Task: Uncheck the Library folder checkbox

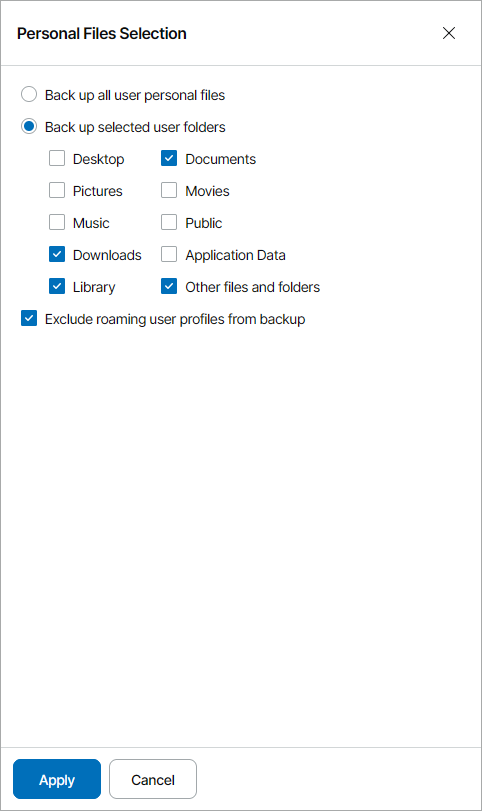Action: click(57, 287)
